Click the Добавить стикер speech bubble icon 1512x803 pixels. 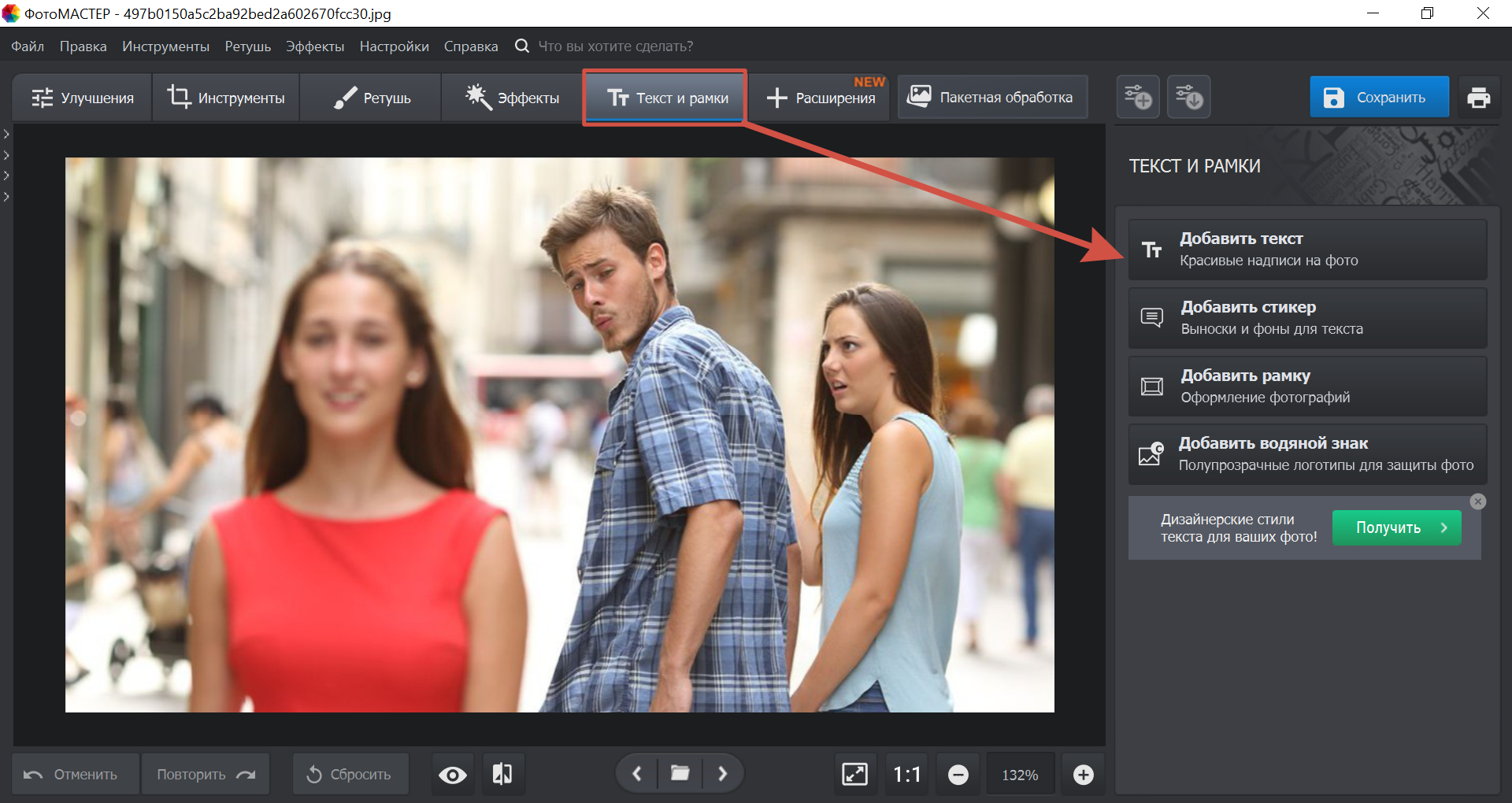coord(1152,318)
